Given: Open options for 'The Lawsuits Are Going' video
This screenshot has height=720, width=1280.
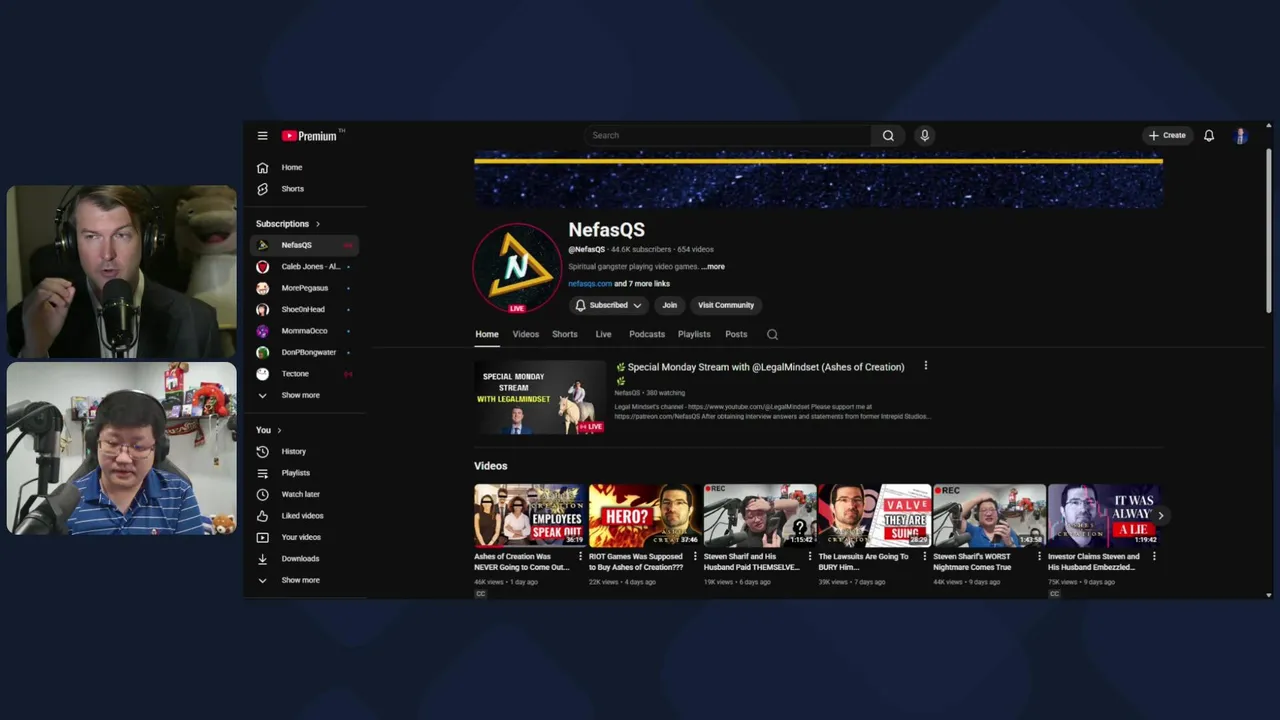Looking at the screenshot, I should [x=925, y=556].
